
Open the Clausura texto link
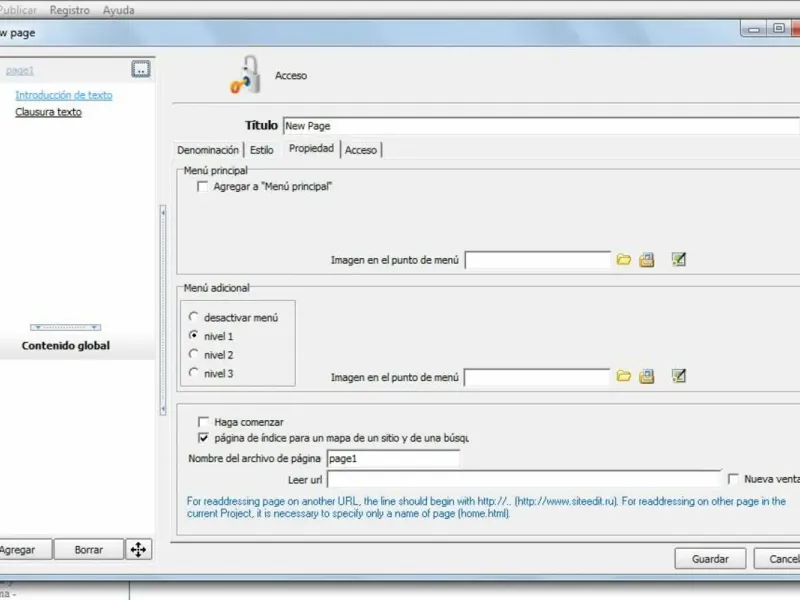point(48,112)
